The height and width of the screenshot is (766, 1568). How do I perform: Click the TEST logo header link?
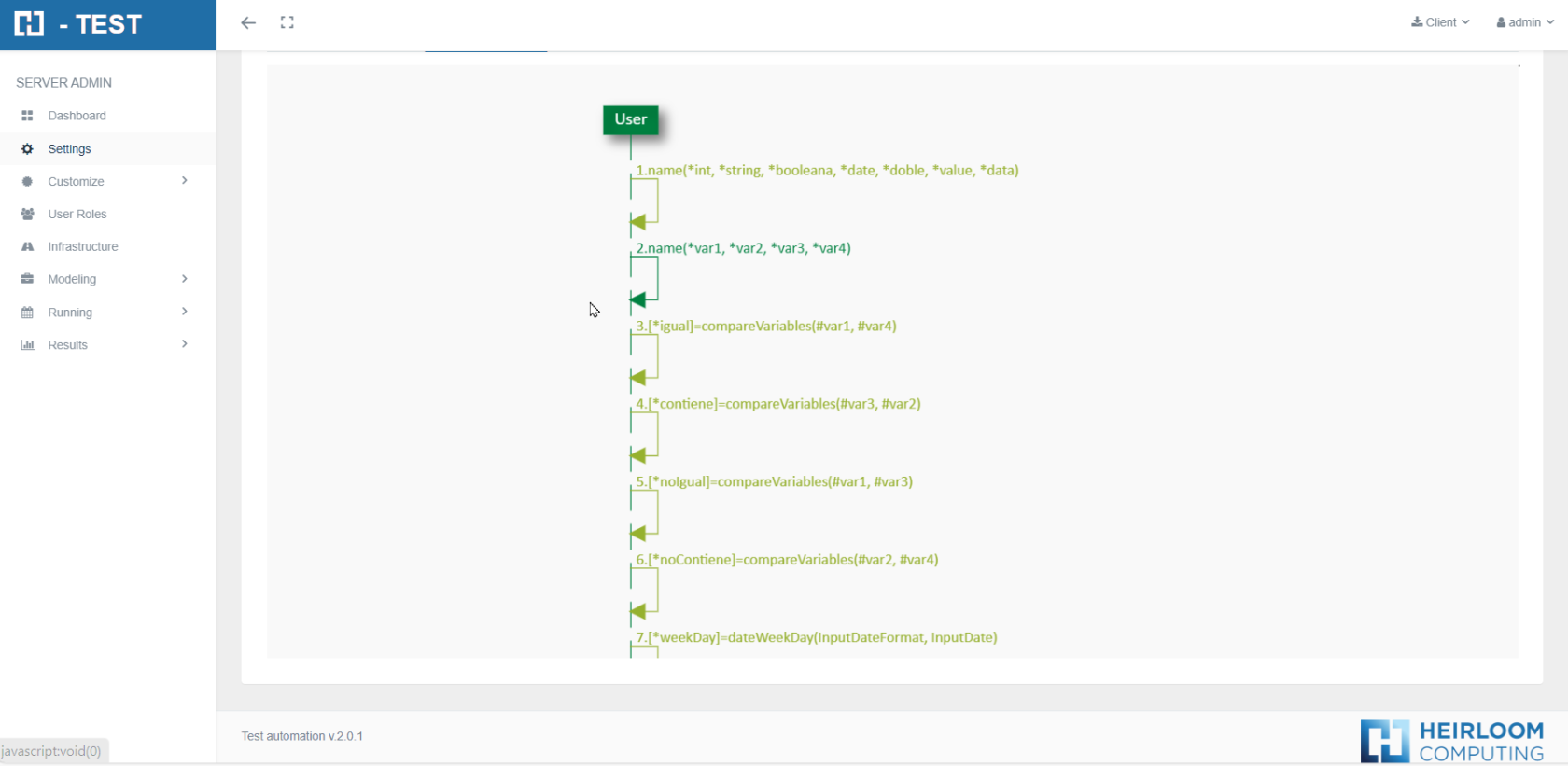tap(80, 24)
